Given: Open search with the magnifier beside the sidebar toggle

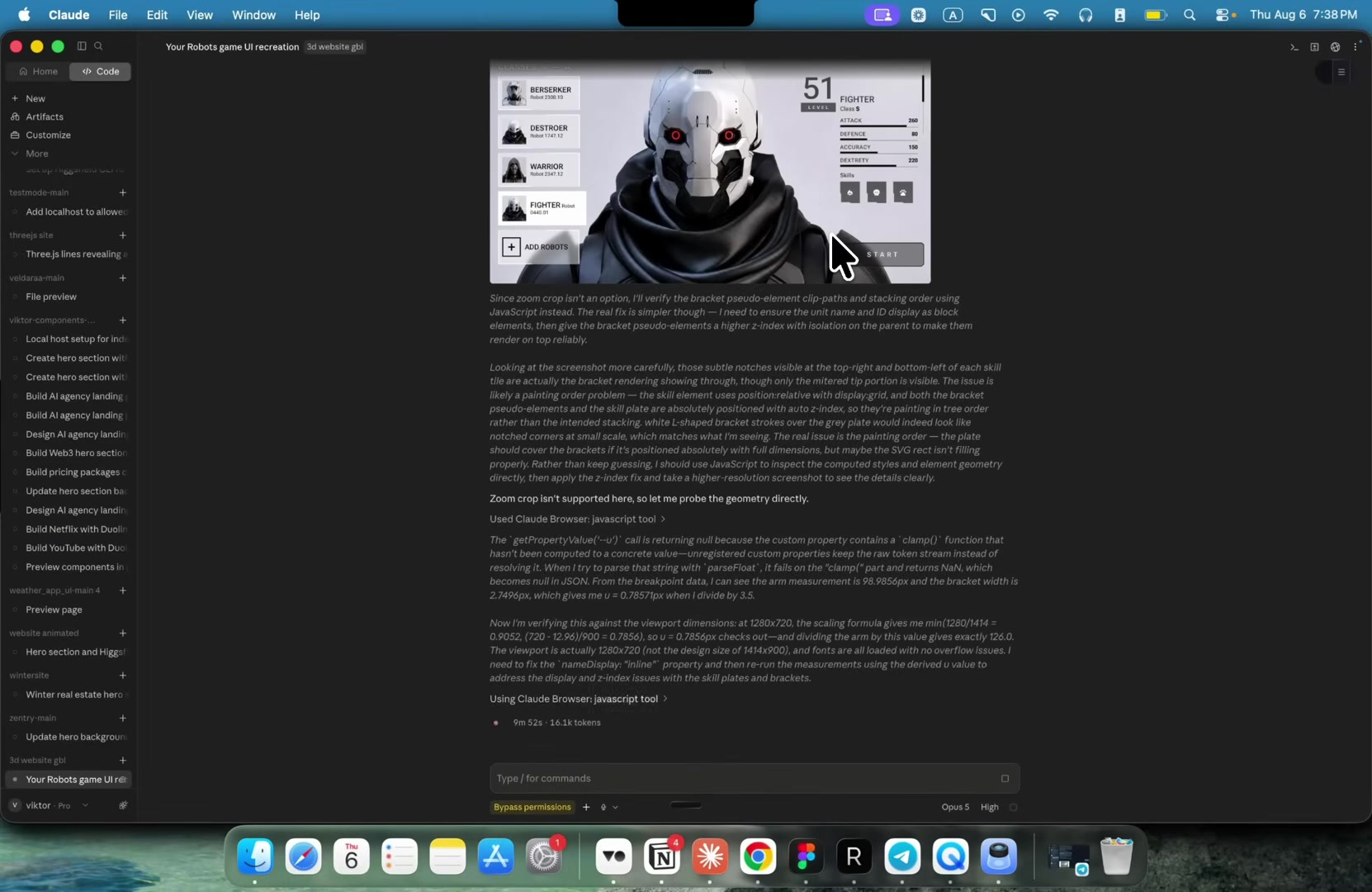Looking at the screenshot, I should click(x=99, y=46).
